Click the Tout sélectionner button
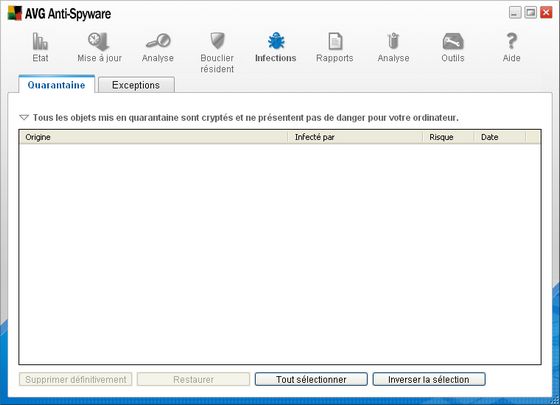 (311, 379)
